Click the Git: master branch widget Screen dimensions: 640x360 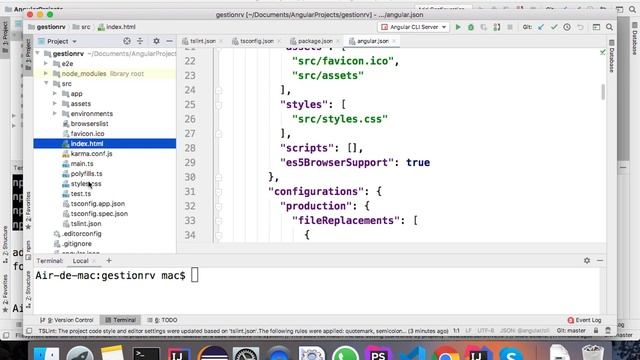pyautogui.click(x=571, y=331)
